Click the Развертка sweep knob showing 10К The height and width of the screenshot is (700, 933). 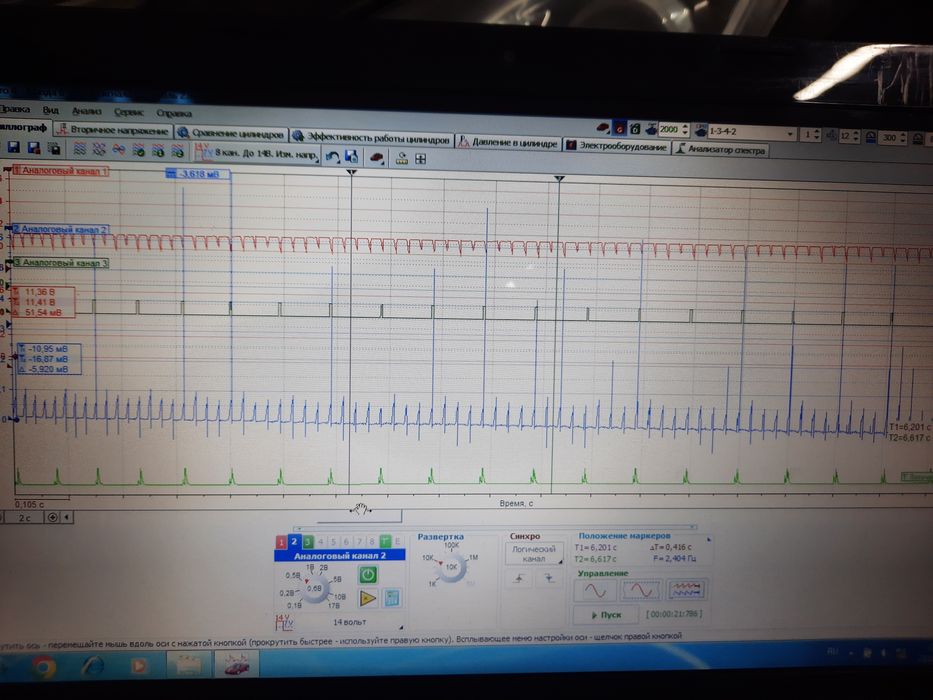(452, 567)
